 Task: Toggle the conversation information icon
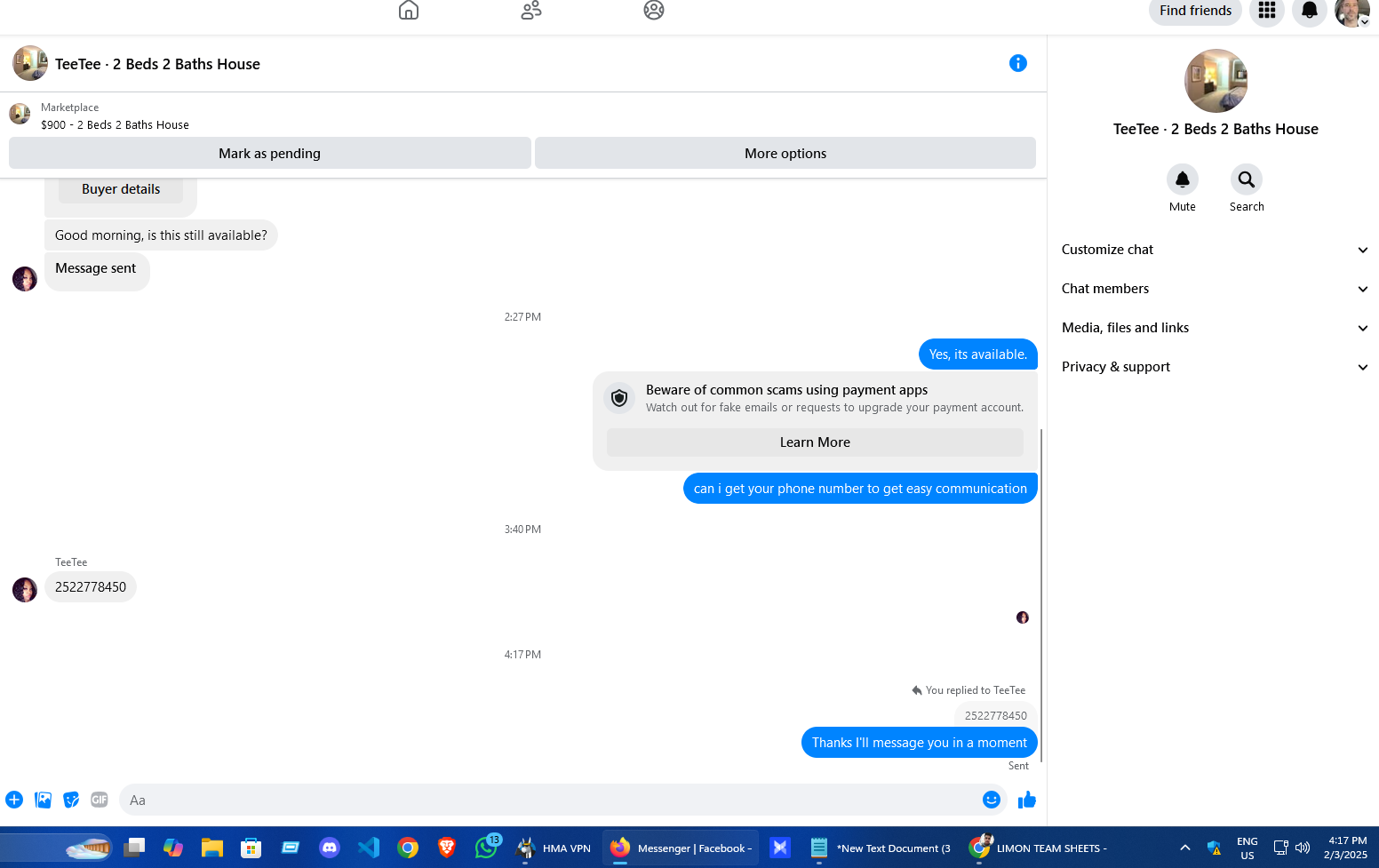pyautogui.click(x=1018, y=63)
